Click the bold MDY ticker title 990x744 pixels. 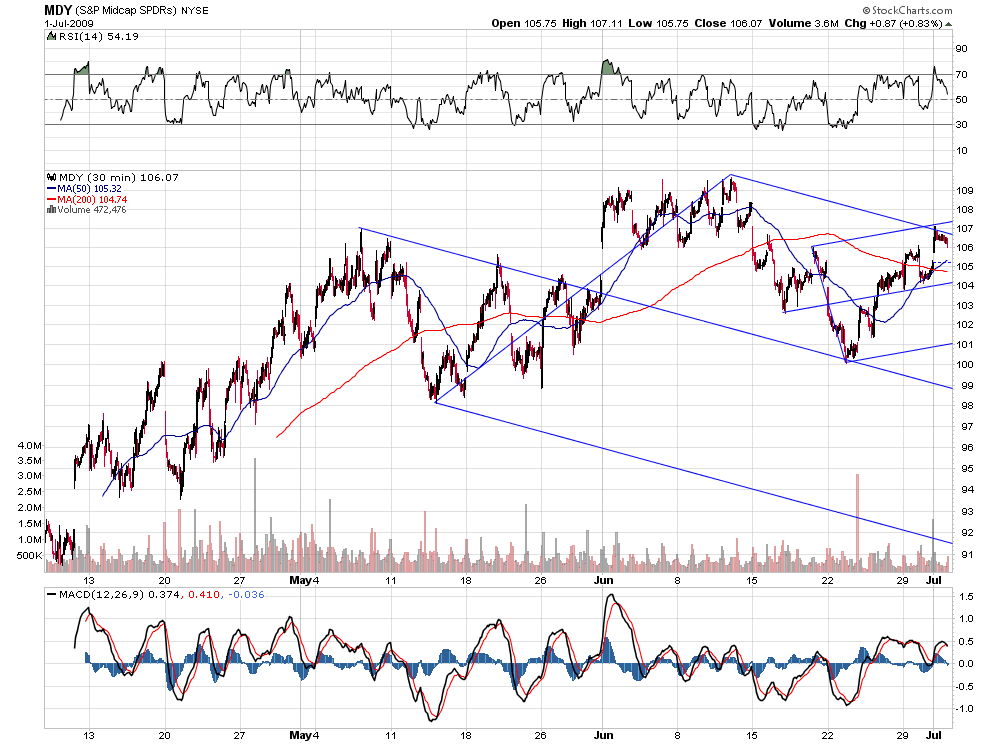tap(58, 10)
